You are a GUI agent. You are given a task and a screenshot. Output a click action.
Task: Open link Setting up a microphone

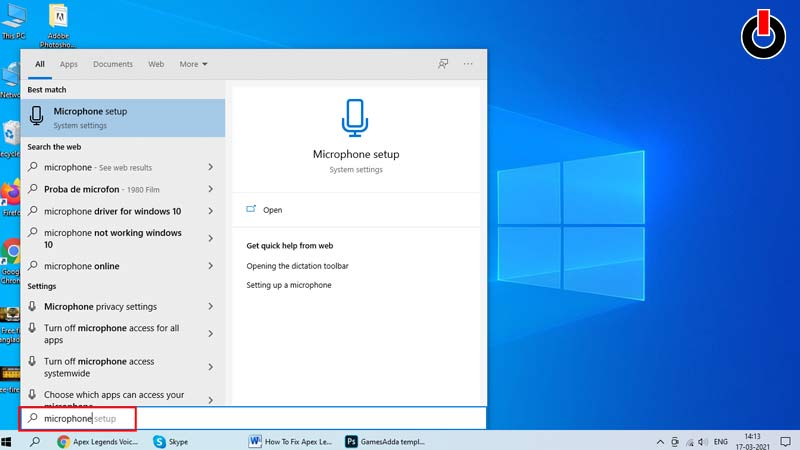289,285
